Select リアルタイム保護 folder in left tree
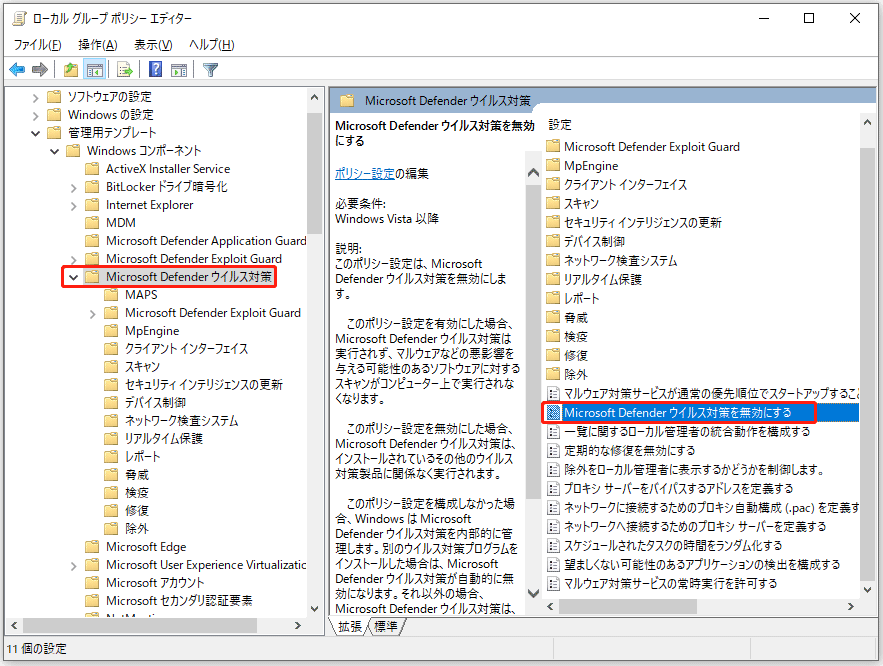 pyautogui.click(x=164, y=439)
